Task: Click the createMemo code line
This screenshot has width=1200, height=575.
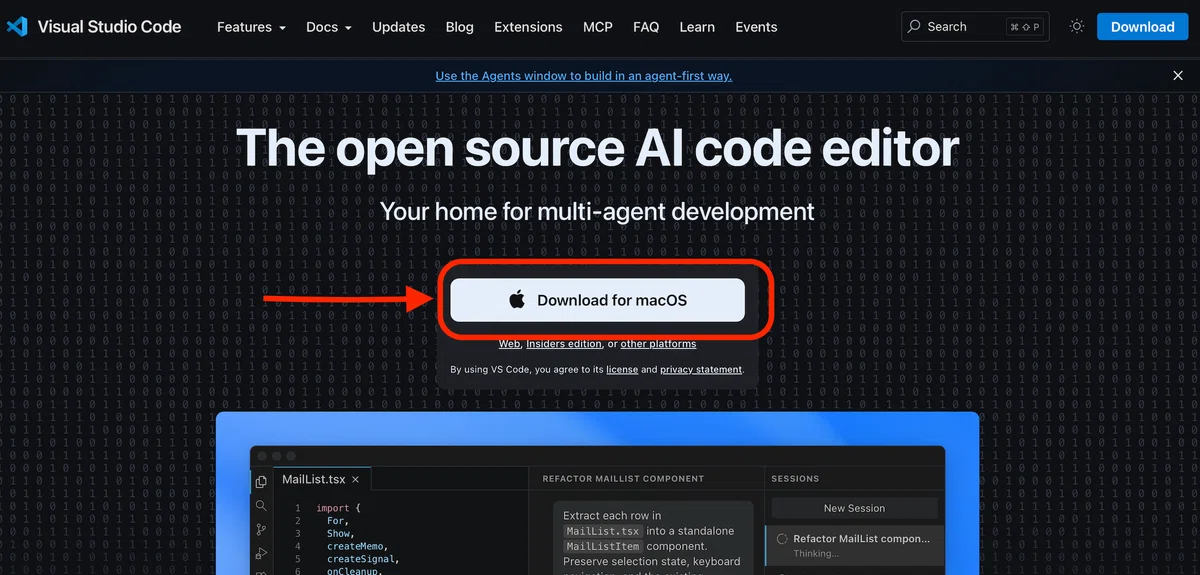Action: pyautogui.click(x=356, y=547)
